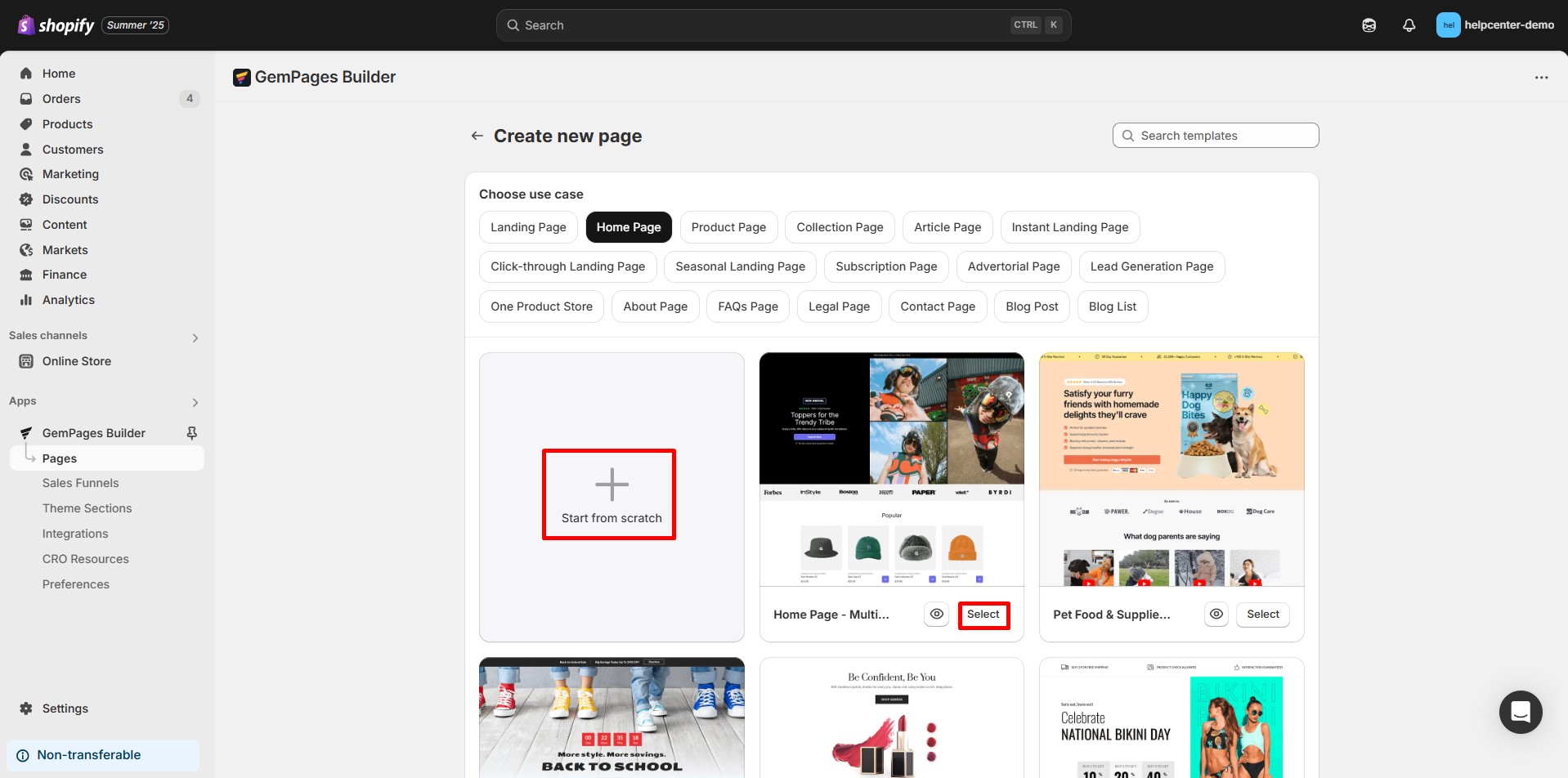1568x778 pixels.
Task: Select Discounts from the Shopify sidebar
Action: tap(70, 199)
